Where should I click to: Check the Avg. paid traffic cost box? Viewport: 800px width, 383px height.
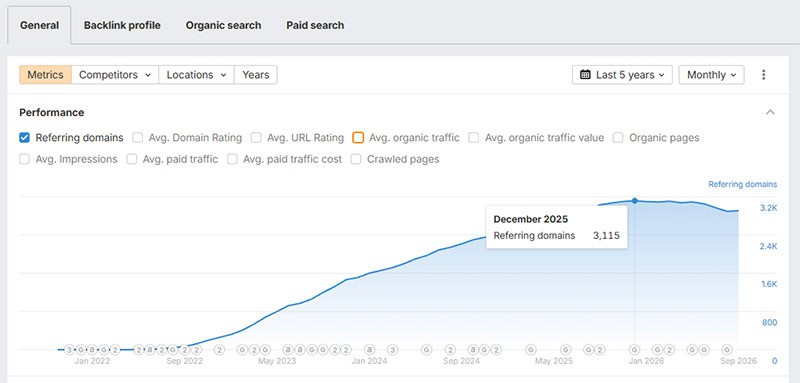[x=232, y=159]
